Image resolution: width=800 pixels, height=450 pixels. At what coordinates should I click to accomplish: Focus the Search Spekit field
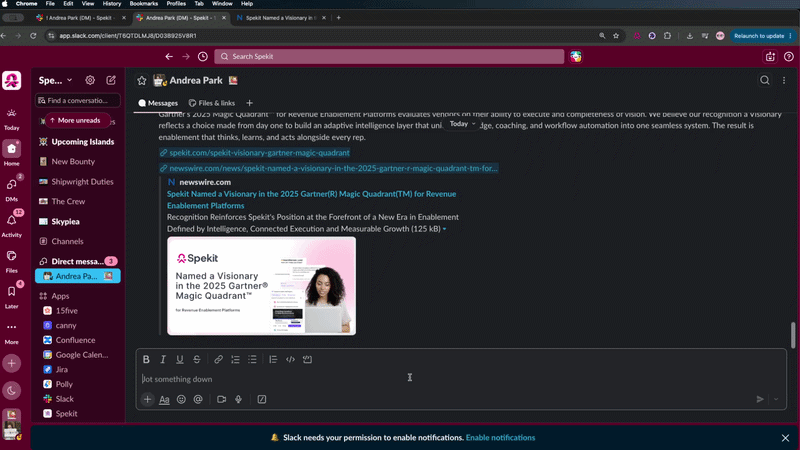[x=389, y=57]
